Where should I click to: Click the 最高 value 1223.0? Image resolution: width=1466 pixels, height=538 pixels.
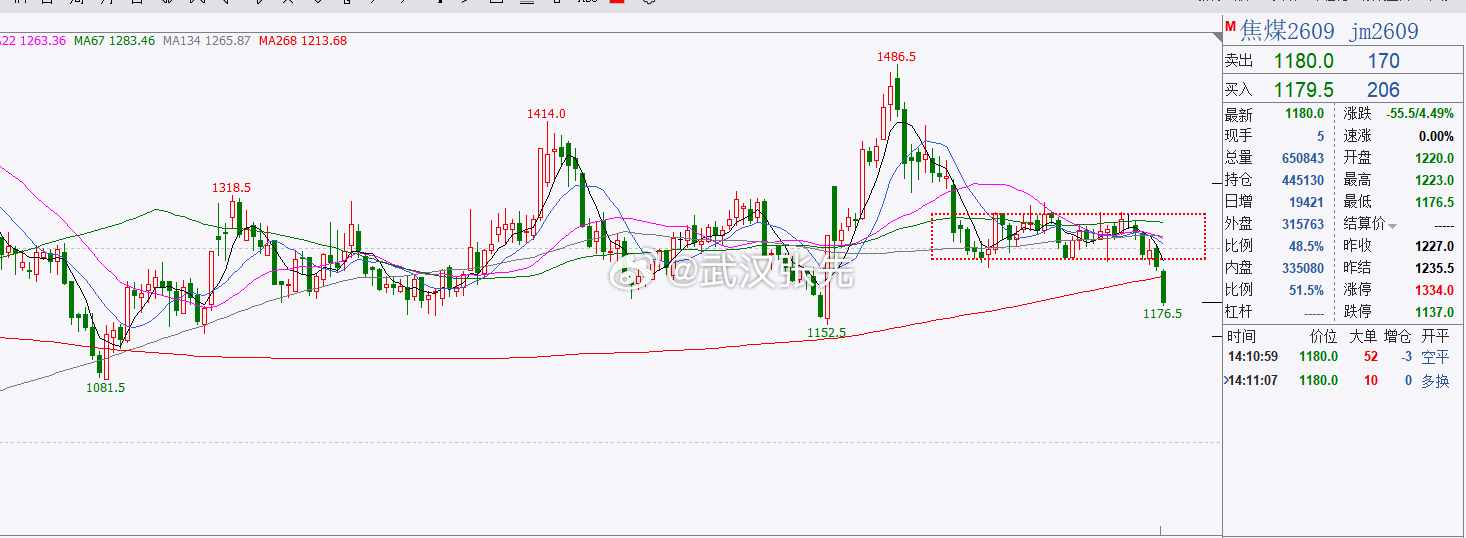click(1434, 180)
